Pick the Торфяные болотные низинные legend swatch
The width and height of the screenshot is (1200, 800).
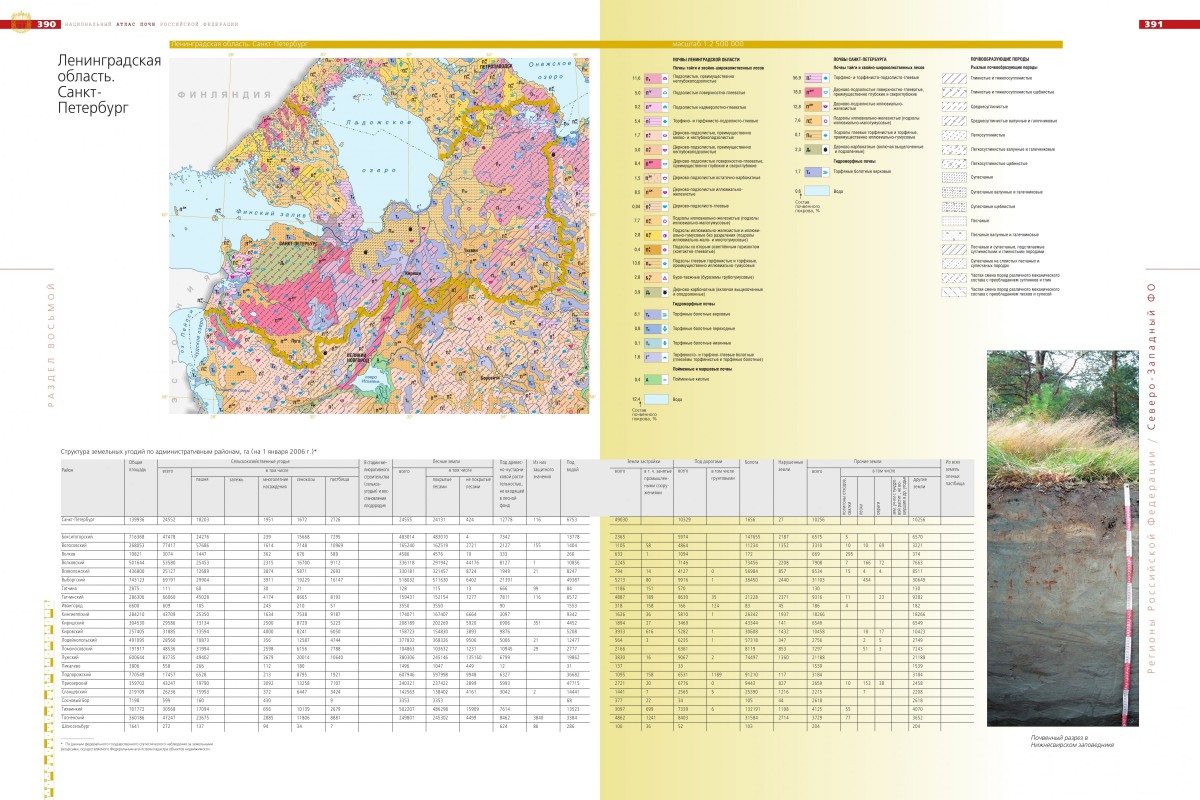tap(655, 342)
